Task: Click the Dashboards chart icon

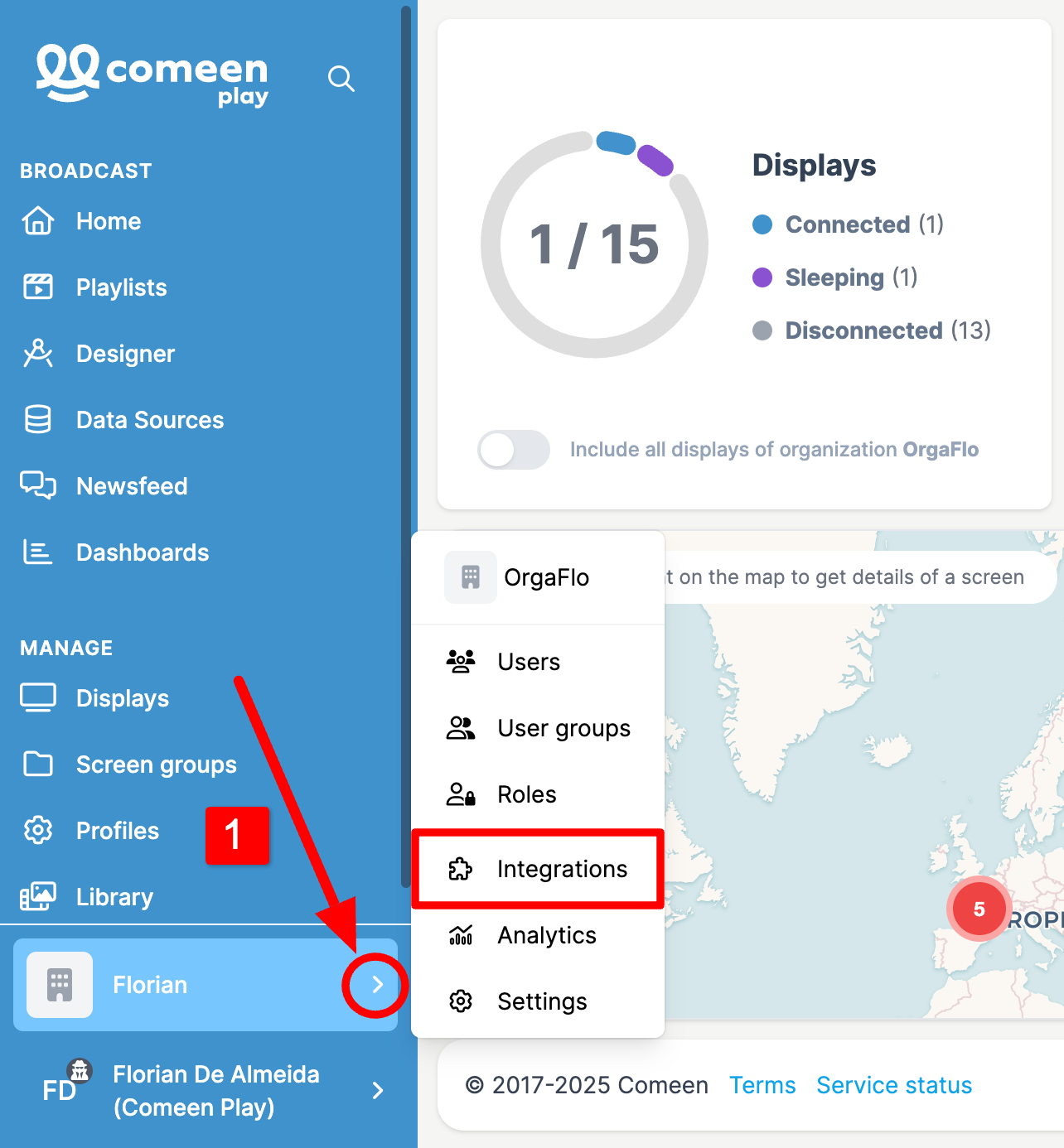Action: [x=38, y=552]
